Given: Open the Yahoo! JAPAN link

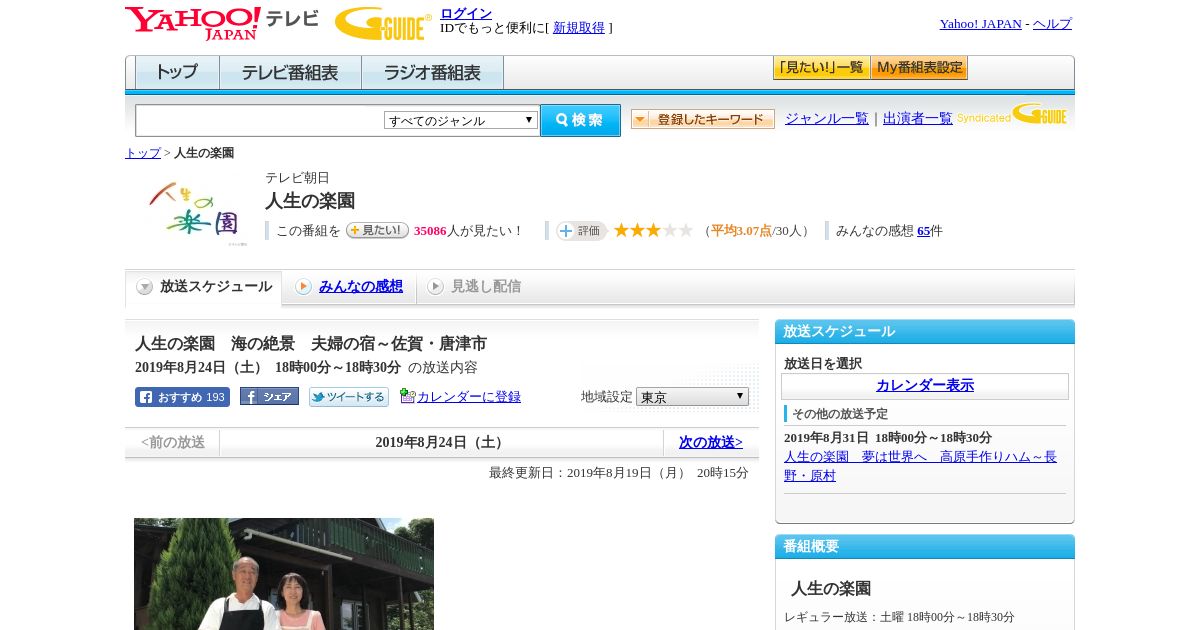Looking at the screenshot, I should [981, 24].
